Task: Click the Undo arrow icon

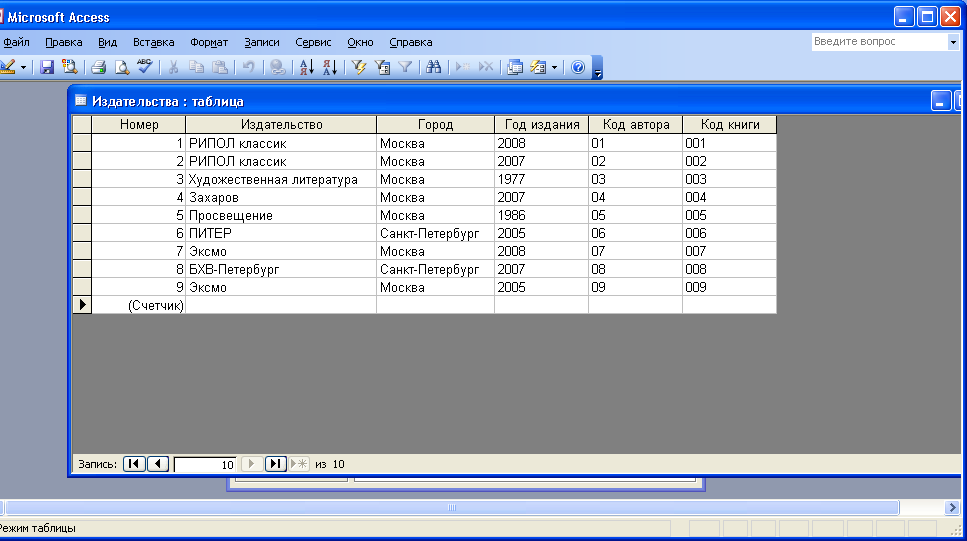Action: 249,67
